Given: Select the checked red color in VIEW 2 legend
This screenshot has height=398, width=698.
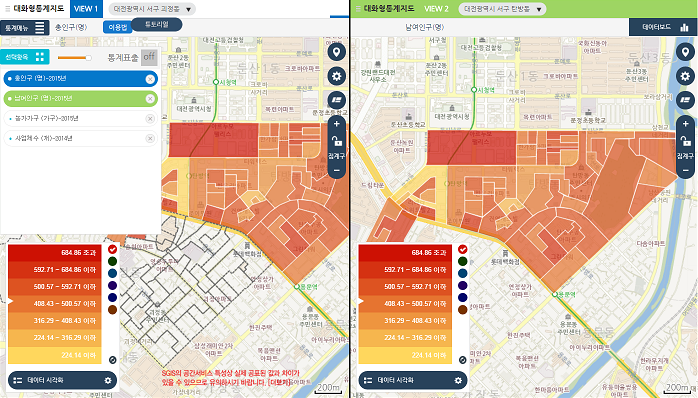Looking at the screenshot, I should pos(463,249).
